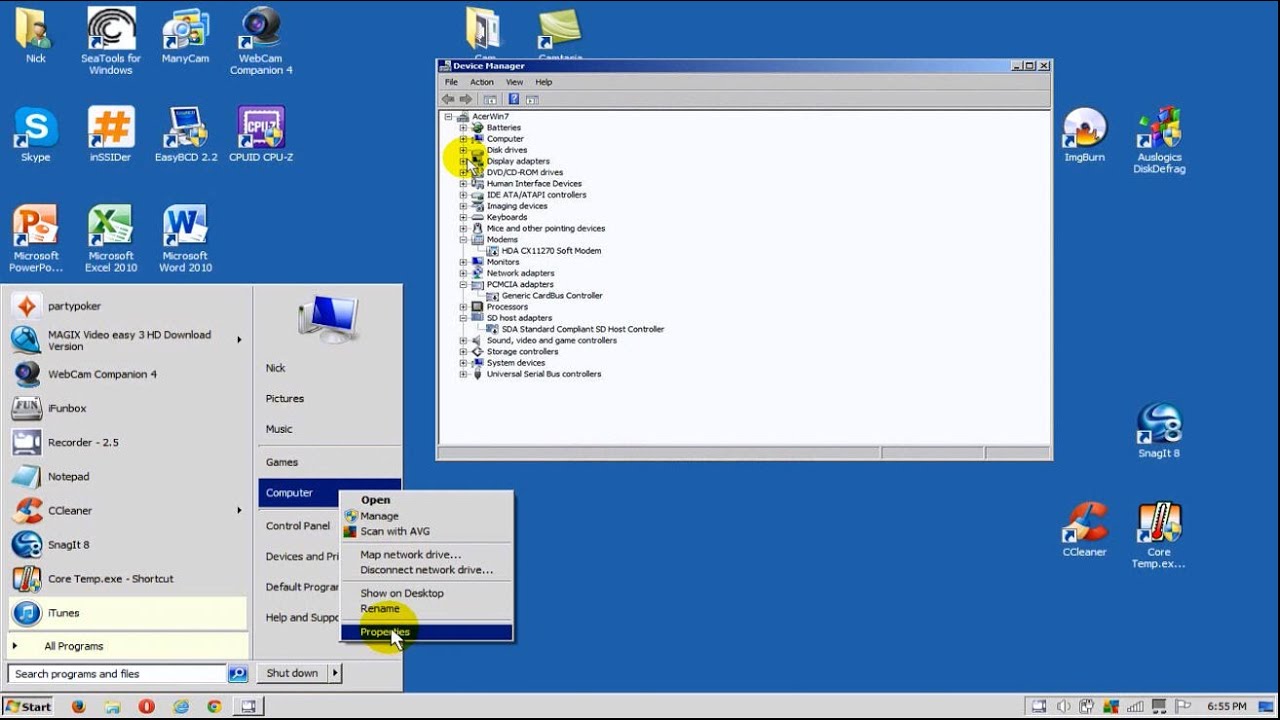Open Music from Start menu
This screenshot has width=1280, height=720.
click(279, 429)
